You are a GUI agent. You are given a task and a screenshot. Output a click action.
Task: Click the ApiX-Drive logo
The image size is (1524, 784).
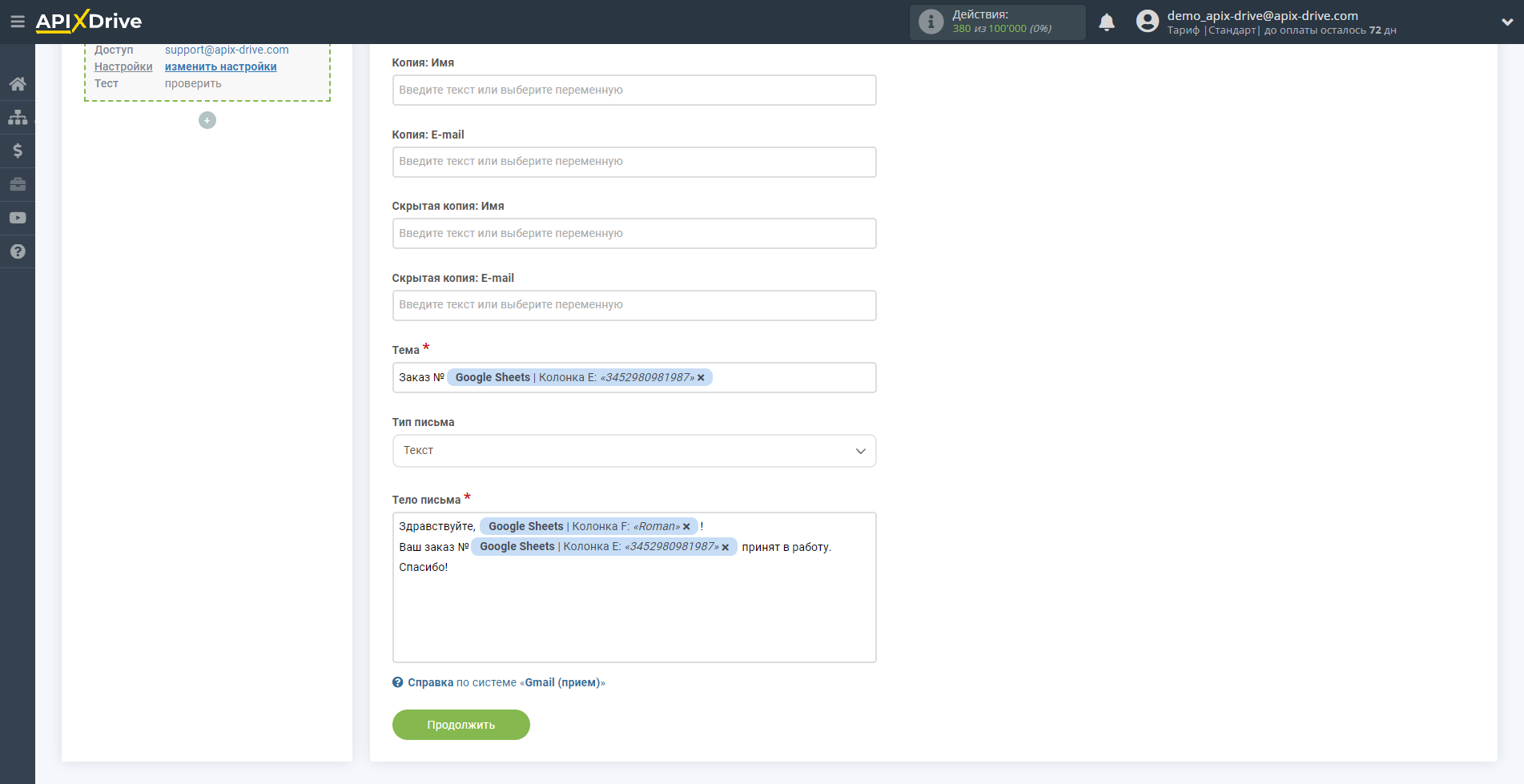(88, 22)
